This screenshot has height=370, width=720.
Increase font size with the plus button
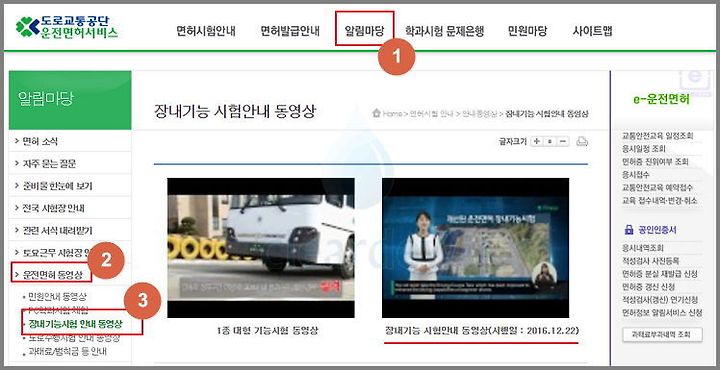point(536,141)
